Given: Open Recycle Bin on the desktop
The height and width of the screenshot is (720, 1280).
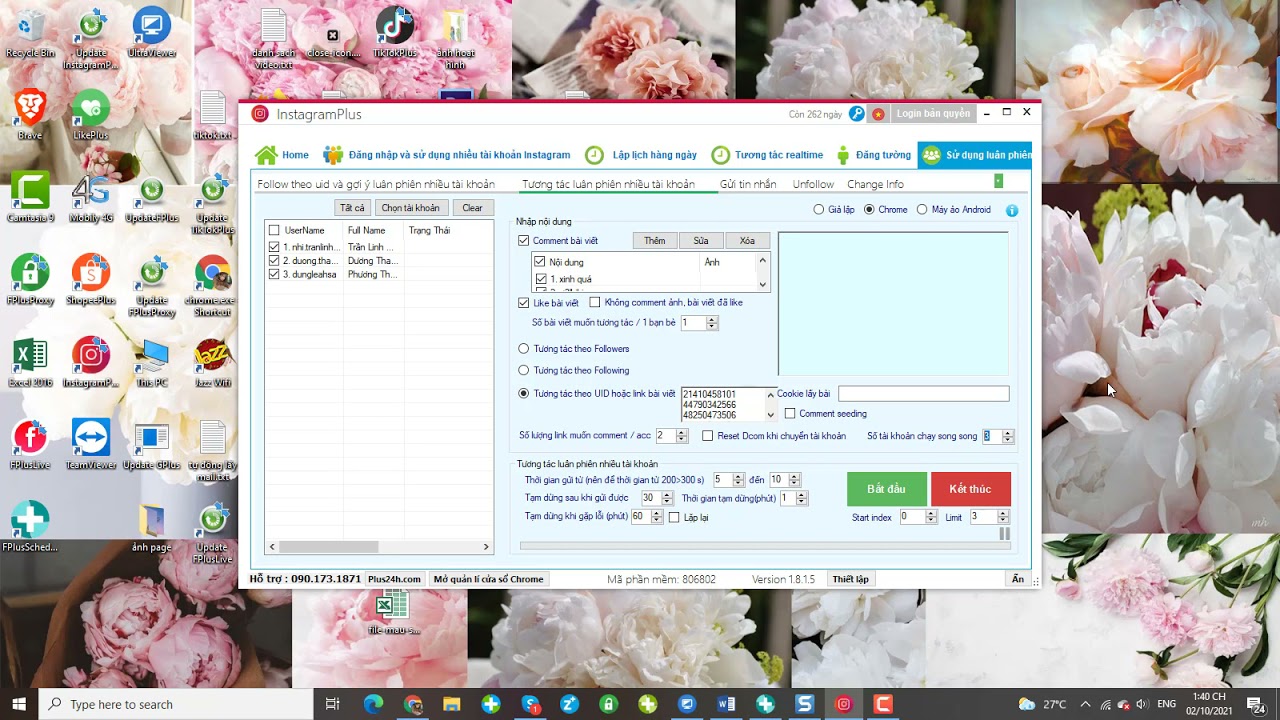Looking at the screenshot, I should click(x=30, y=33).
